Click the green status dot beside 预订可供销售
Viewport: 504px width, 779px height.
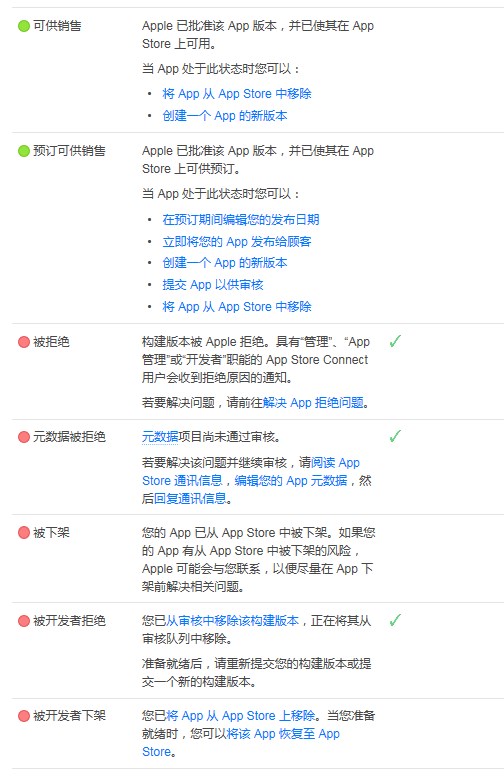coord(24,151)
